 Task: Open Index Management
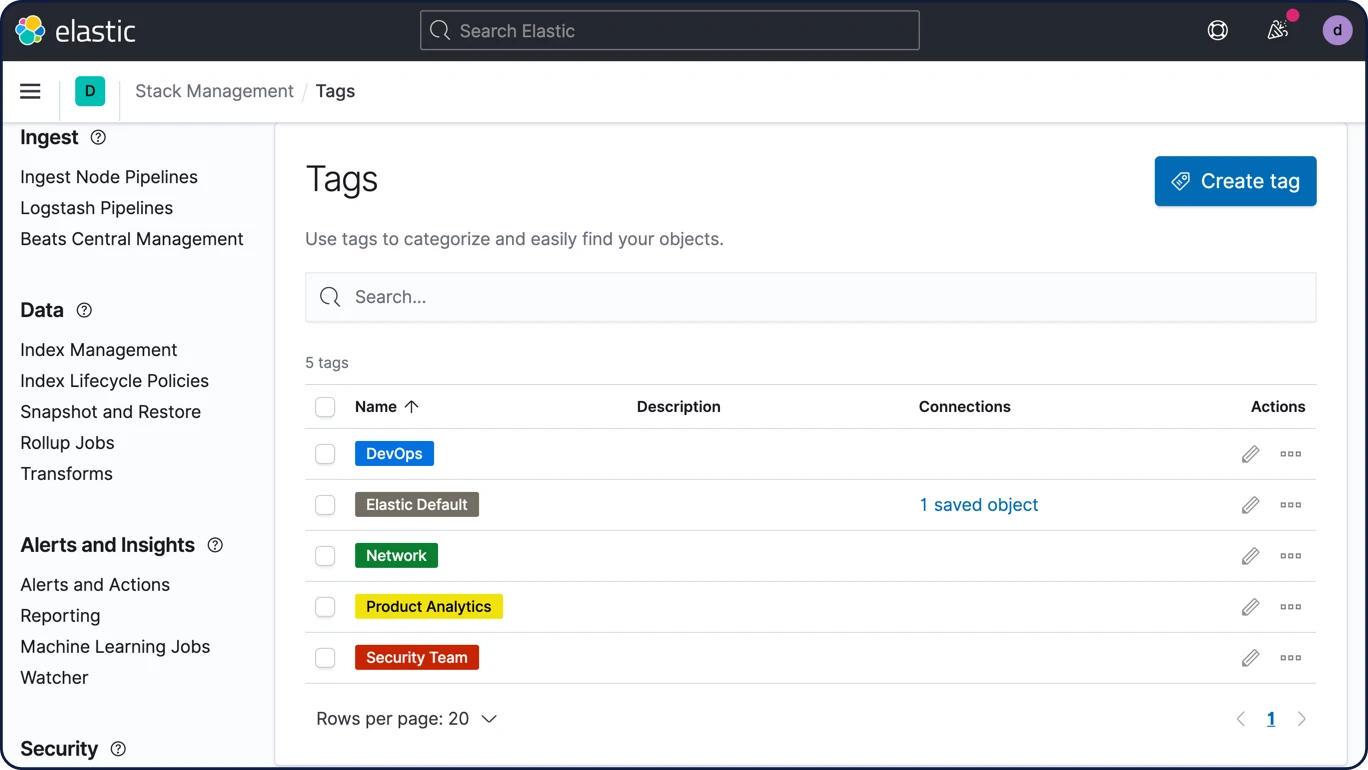pos(99,350)
